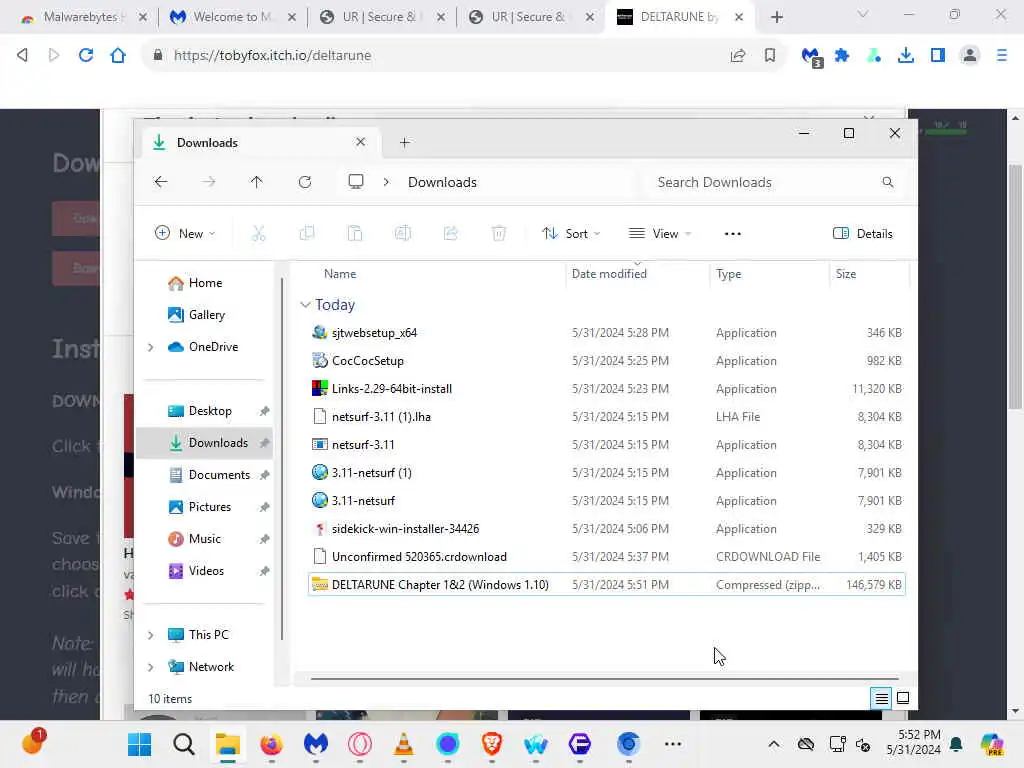Click the Delete trash icon in Explorer
The image size is (1024, 768).
tap(499, 233)
